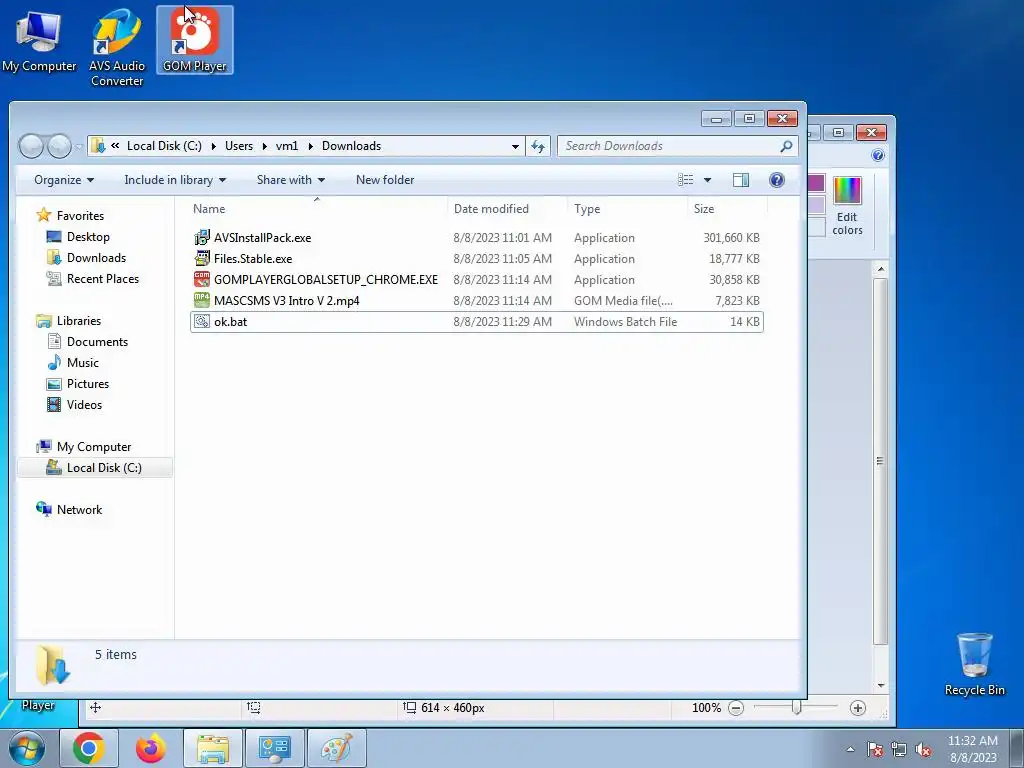The width and height of the screenshot is (1024, 768).
Task: Click the Windows Explorer taskbar button
Action: (213, 748)
